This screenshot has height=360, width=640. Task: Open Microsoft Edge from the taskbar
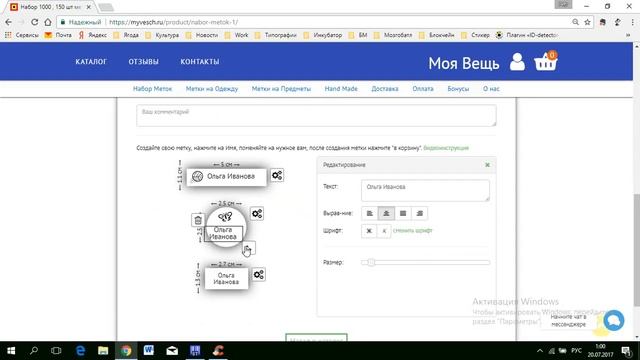tap(80, 351)
